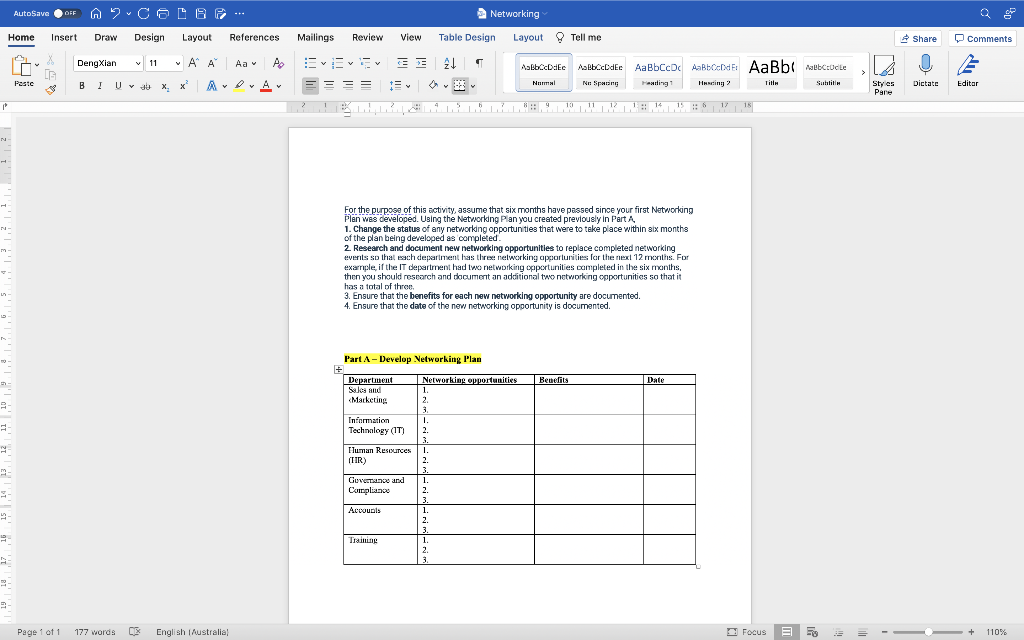1024x640 pixels.
Task: Undo the last action
Action: coord(116,13)
